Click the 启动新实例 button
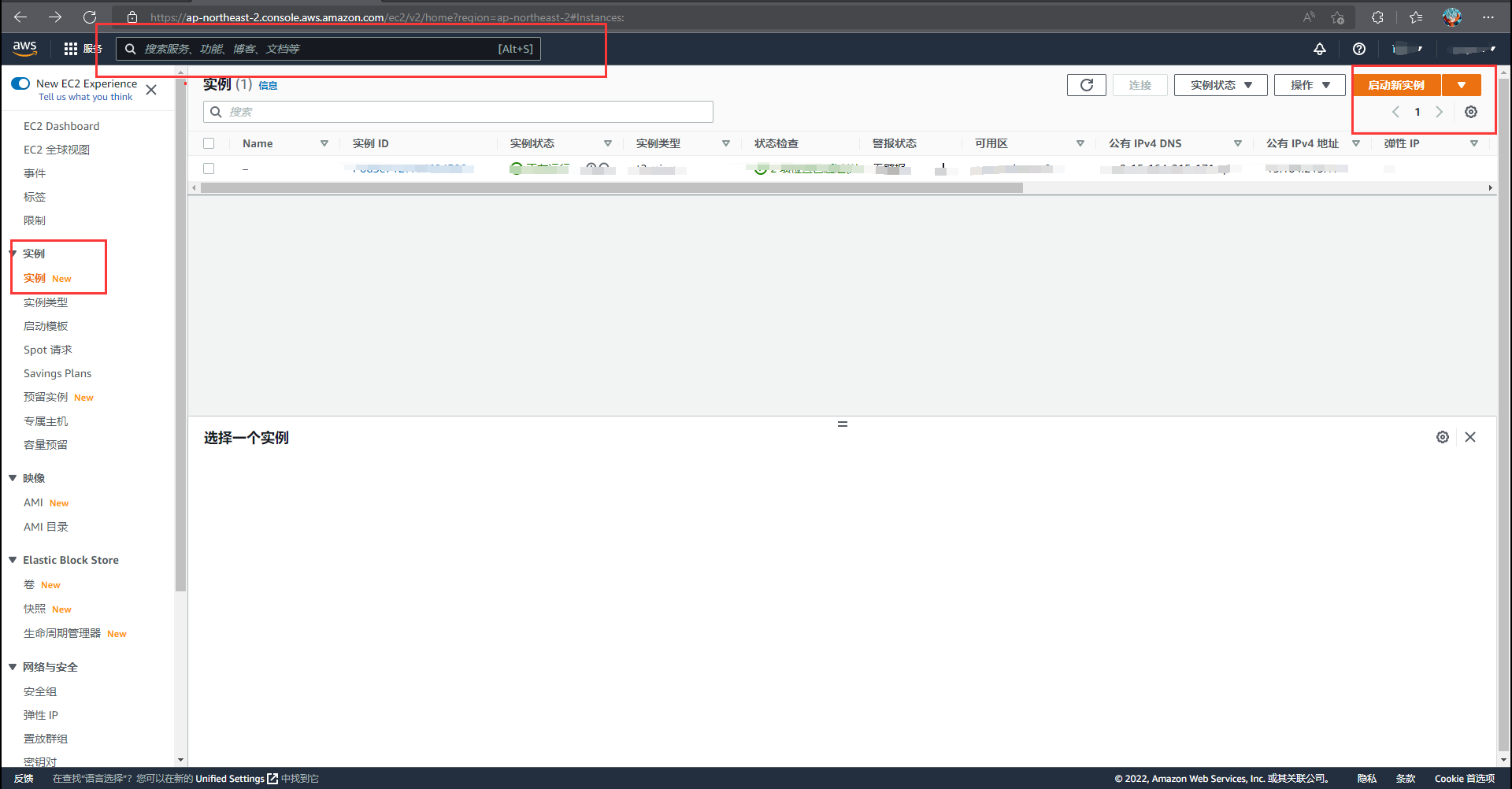1512x789 pixels. 1396,85
